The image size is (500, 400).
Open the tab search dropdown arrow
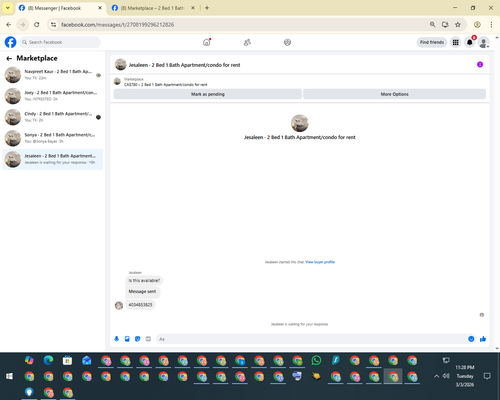pos(7,8)
